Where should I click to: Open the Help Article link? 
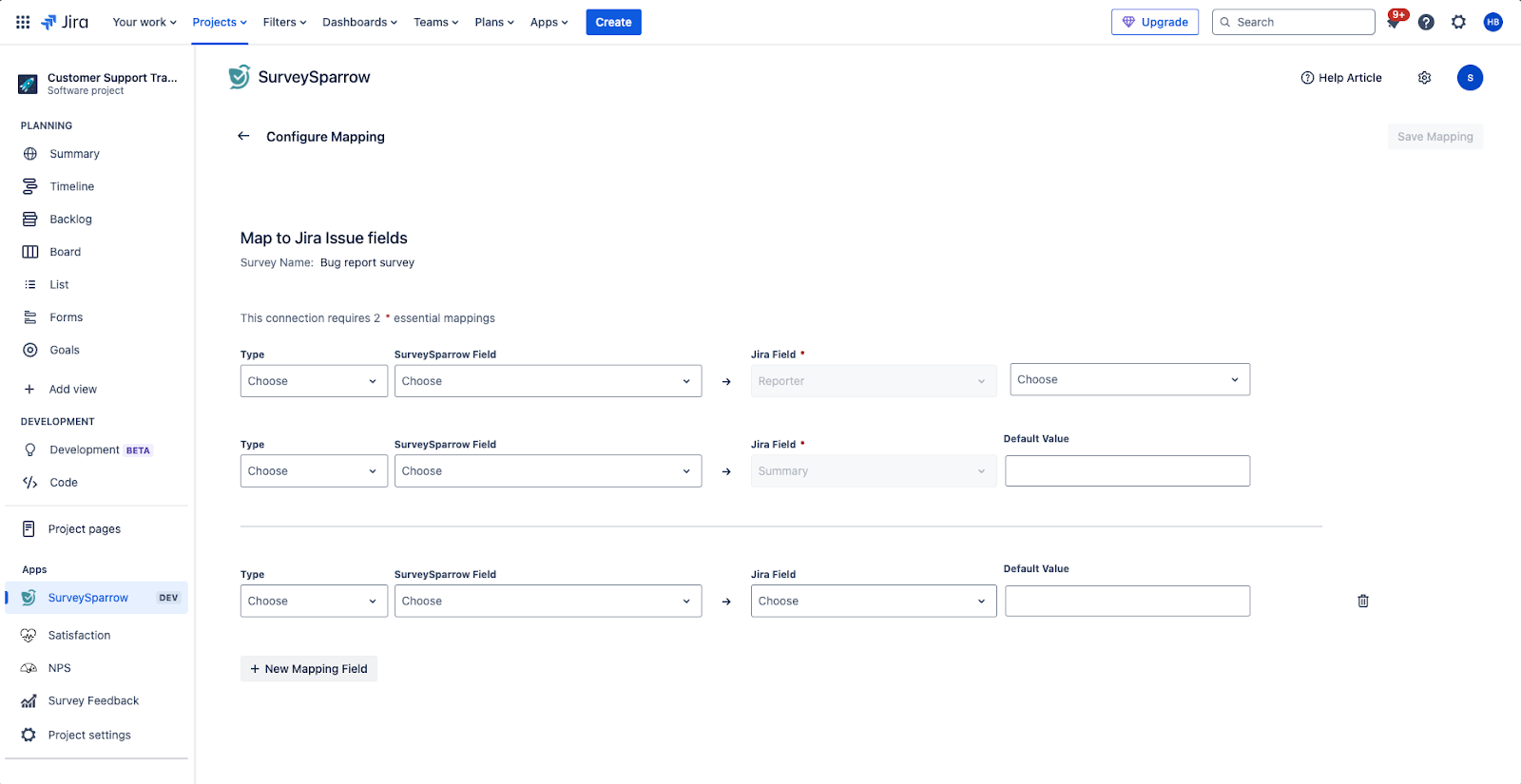[1341, 78]
